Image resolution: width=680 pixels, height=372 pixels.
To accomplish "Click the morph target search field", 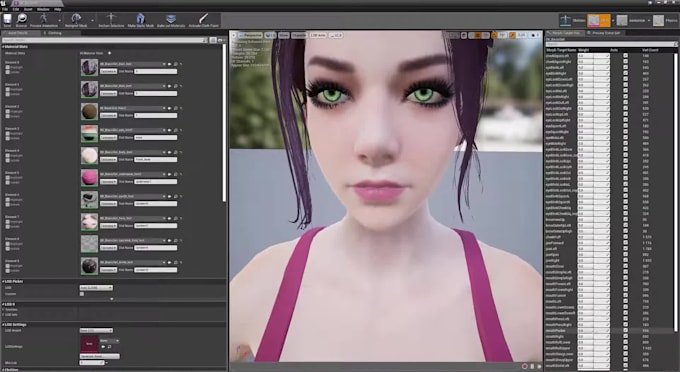I will [611, 44].
